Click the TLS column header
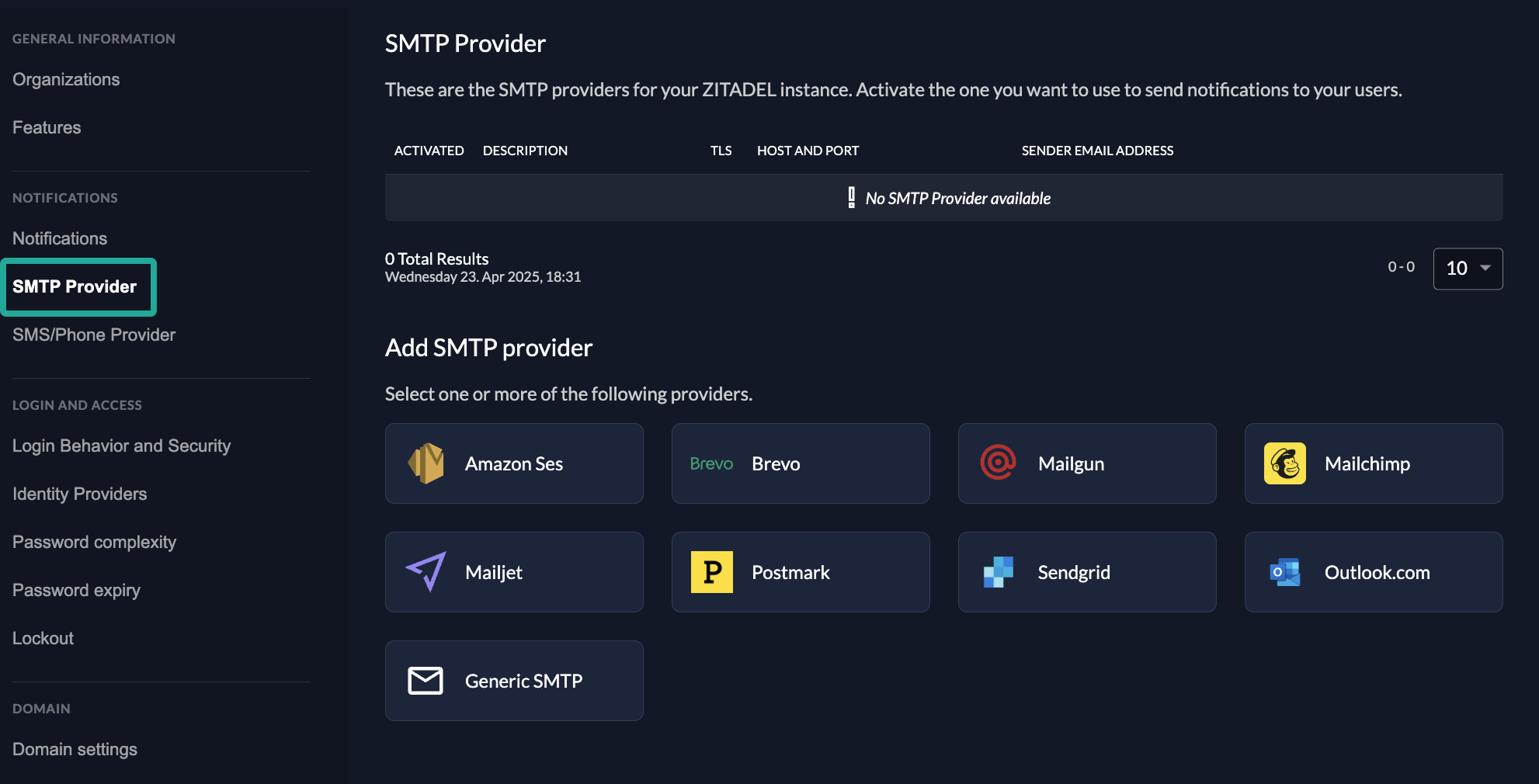The image size is (1539, 784). tap(721, 151)
